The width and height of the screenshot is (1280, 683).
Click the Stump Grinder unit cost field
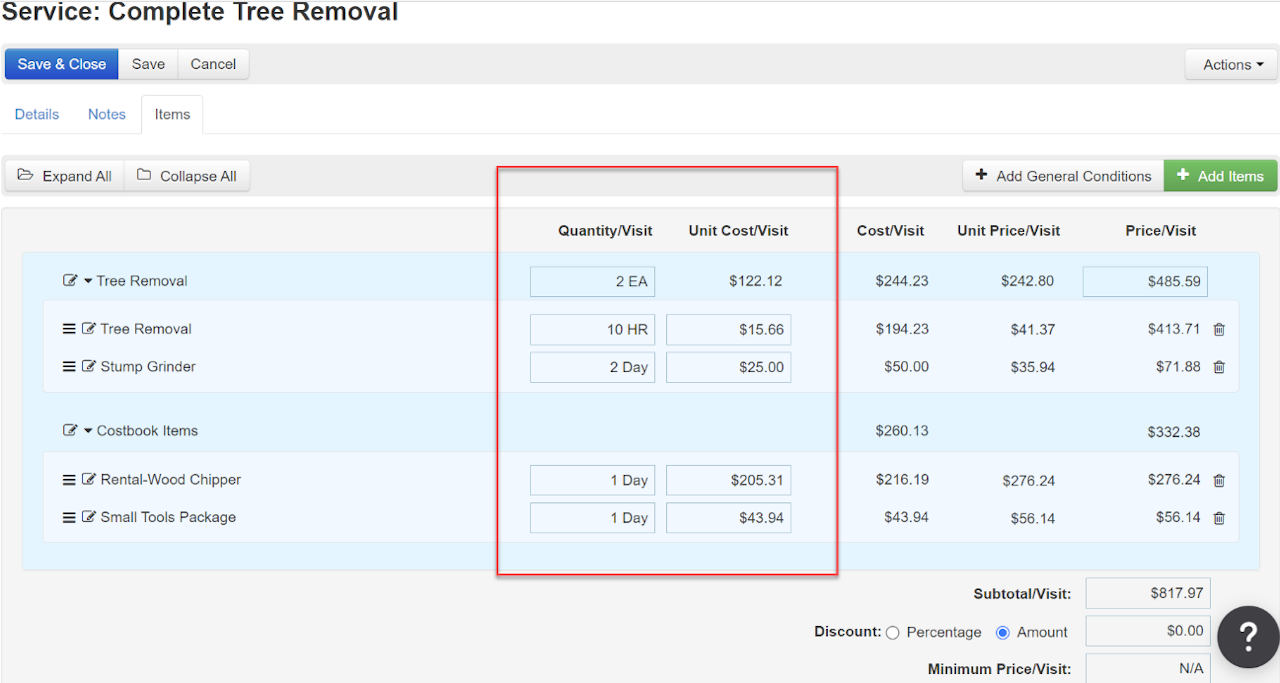728,367
